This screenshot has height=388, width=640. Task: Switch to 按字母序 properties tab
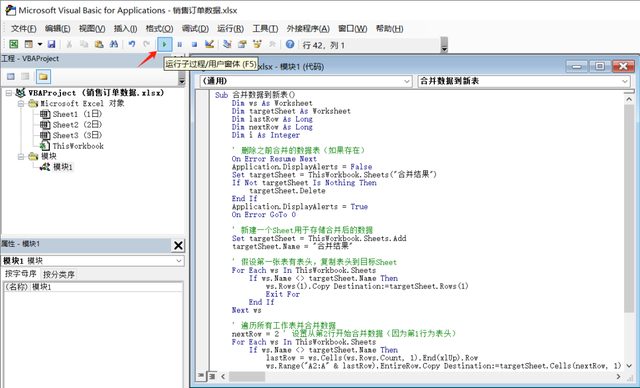coord(20,274)
